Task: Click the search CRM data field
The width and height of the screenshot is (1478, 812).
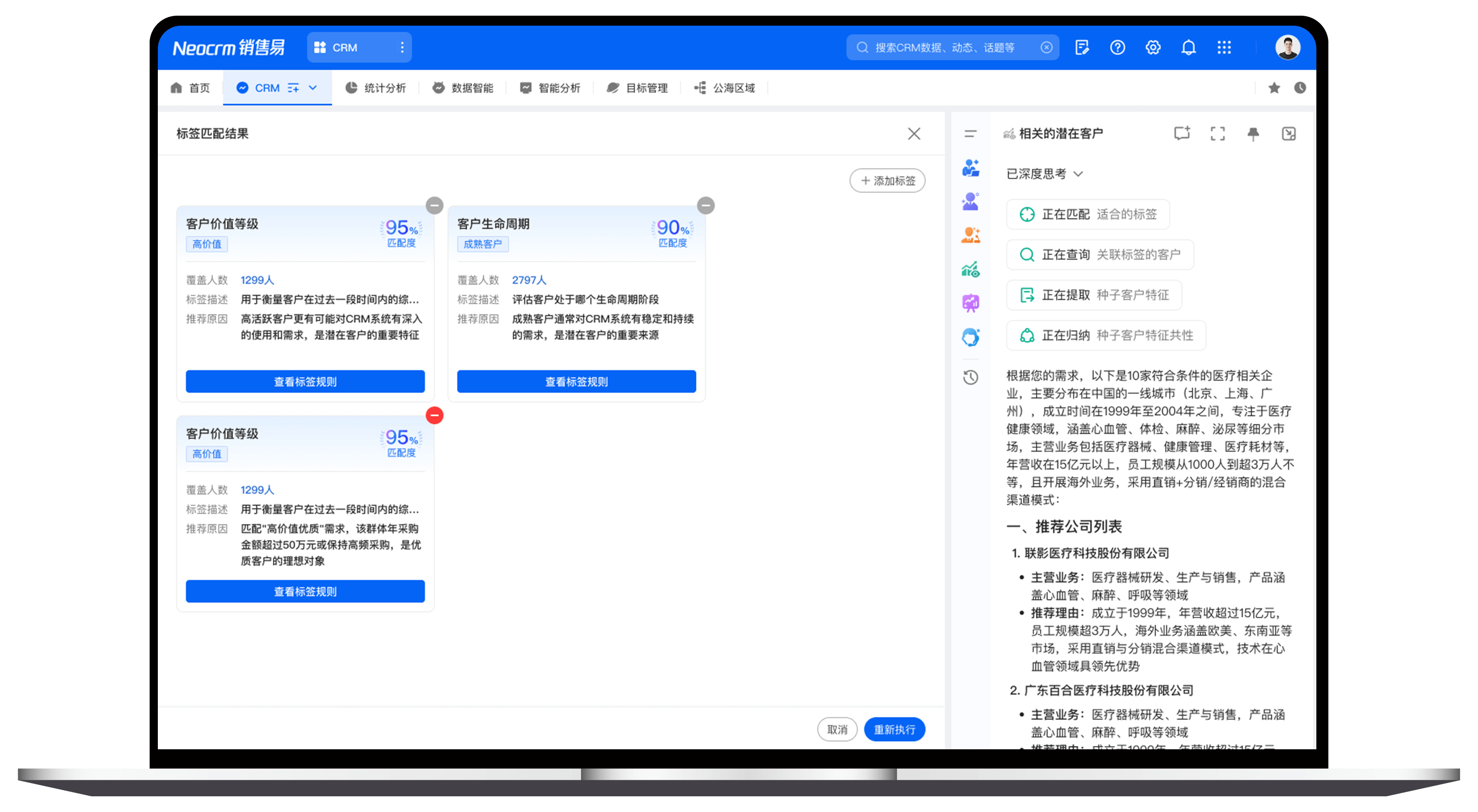Action: tap(952, 48)
